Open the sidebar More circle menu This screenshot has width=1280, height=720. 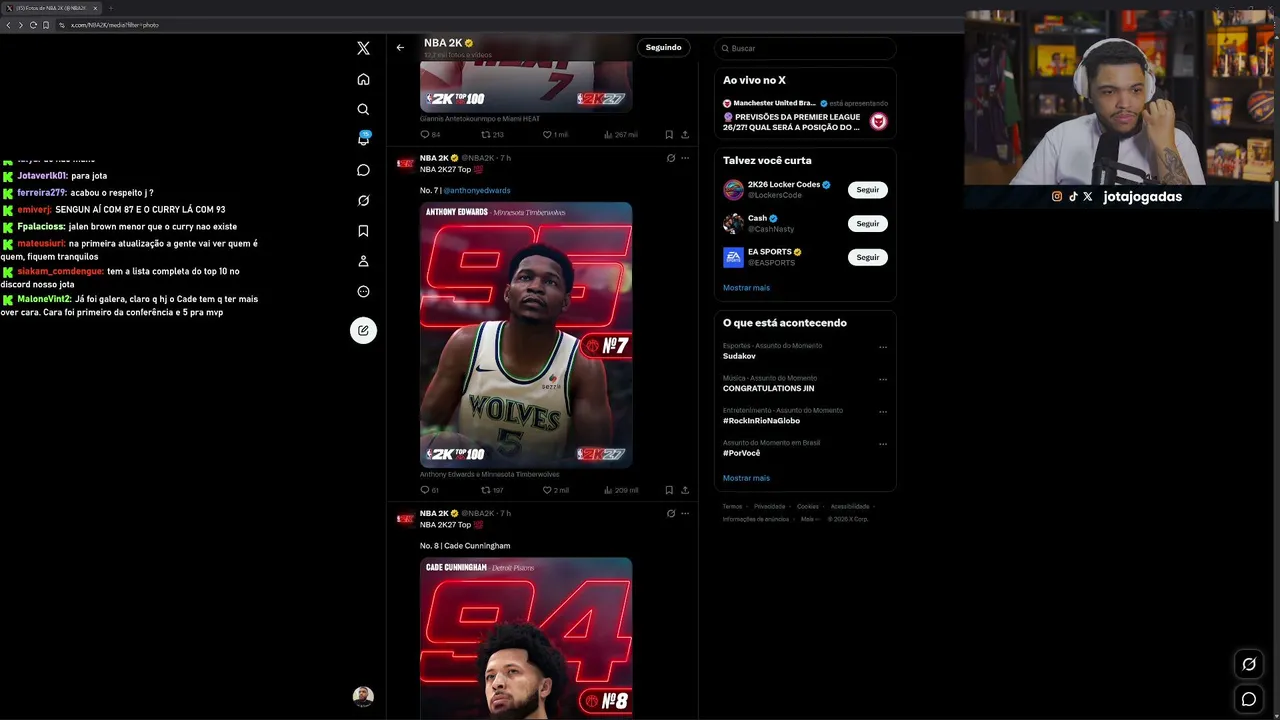(x=363, y=291)
